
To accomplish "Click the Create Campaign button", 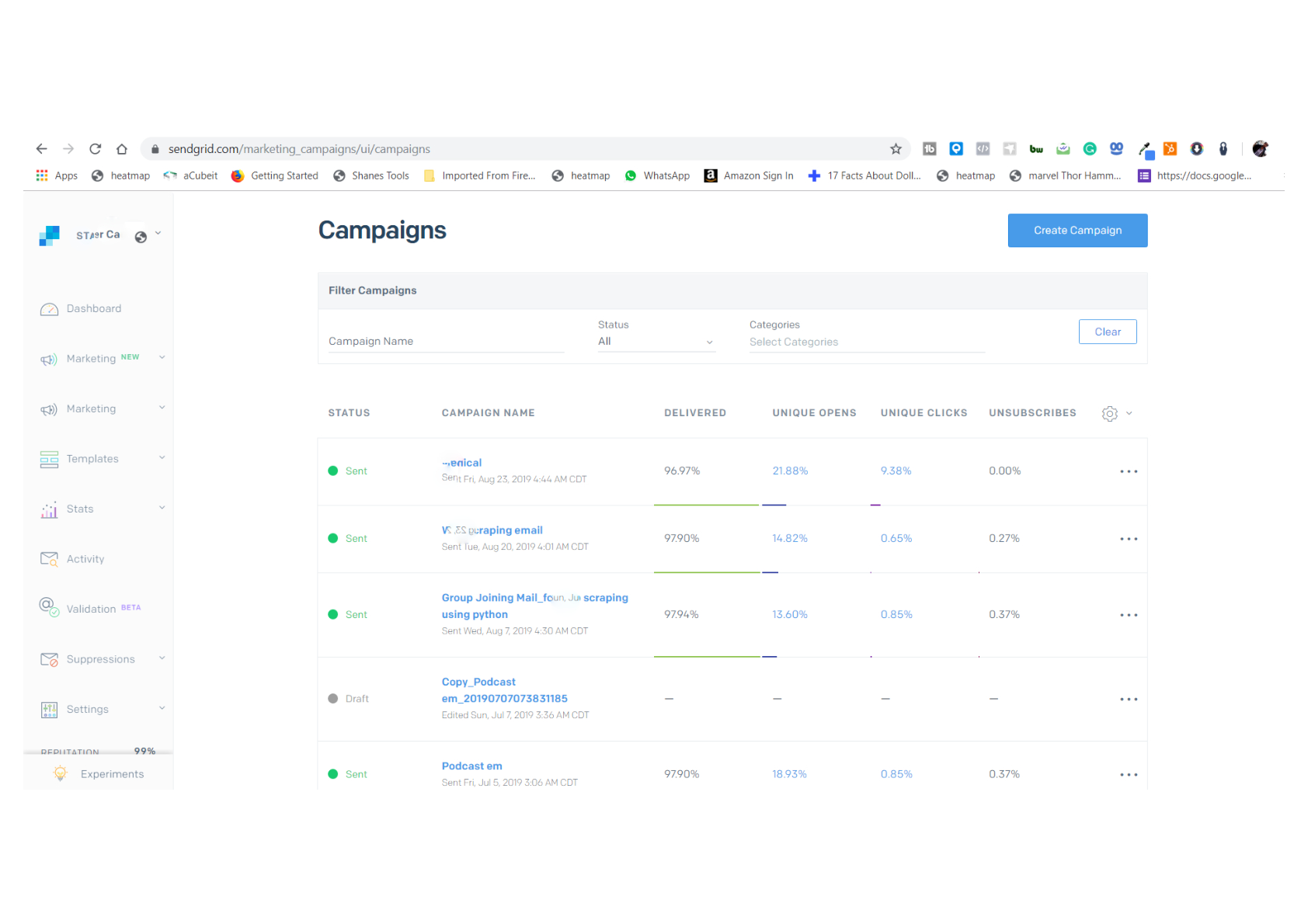I will pos(1077,230).
